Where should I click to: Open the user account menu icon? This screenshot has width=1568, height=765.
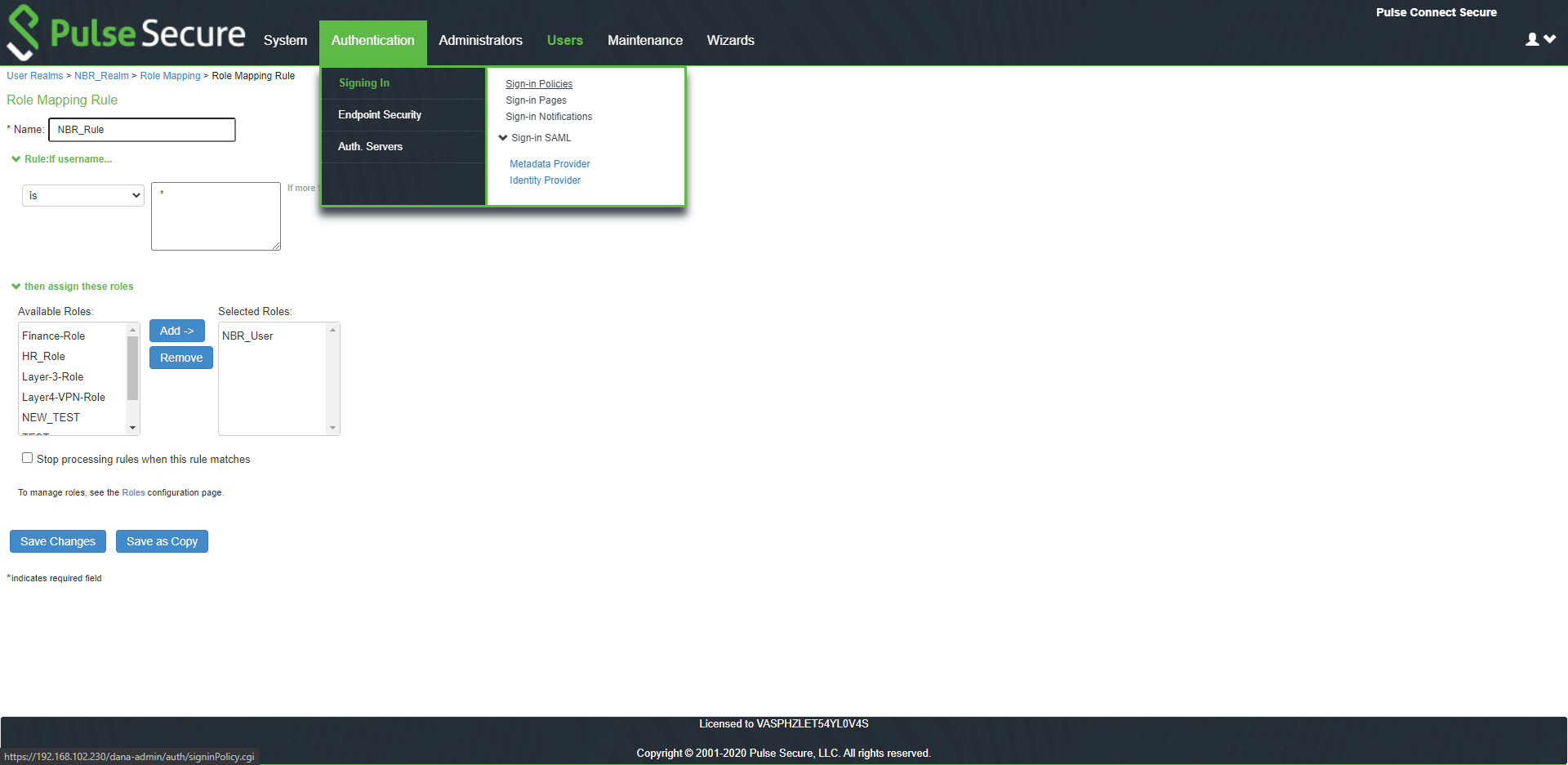(x=1539, y=39)
